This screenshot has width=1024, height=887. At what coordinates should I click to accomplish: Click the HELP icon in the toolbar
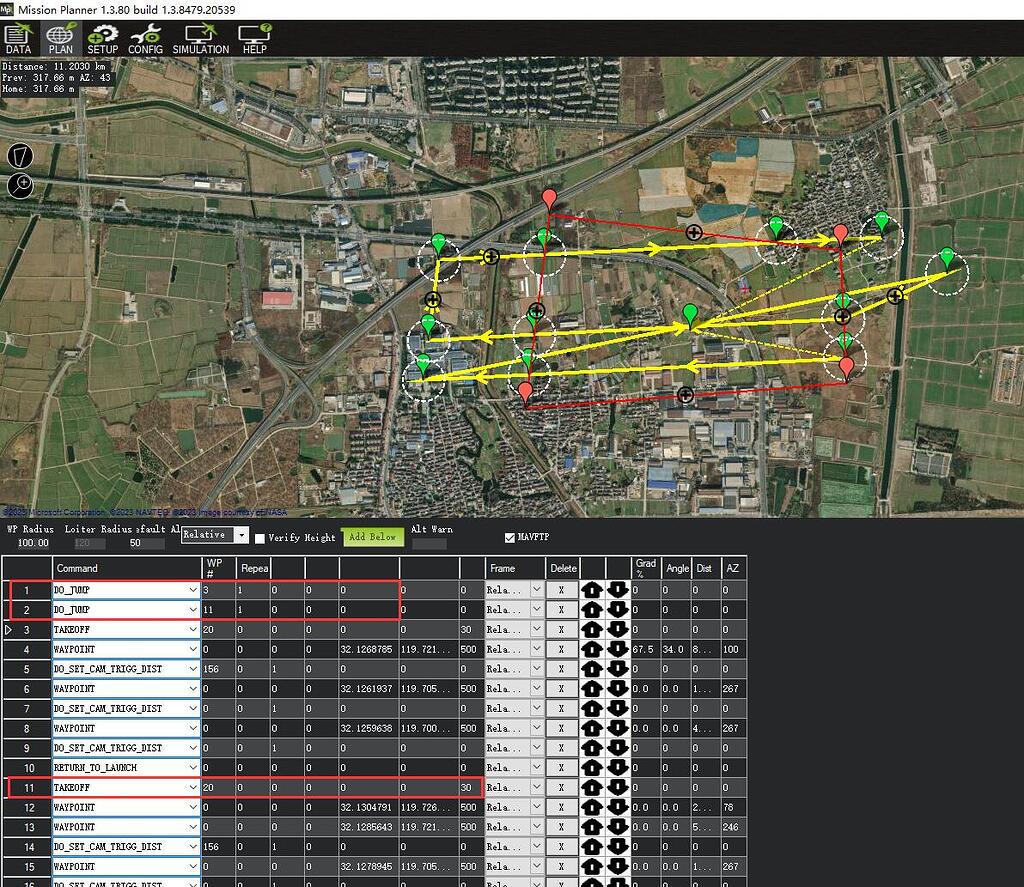254,38
